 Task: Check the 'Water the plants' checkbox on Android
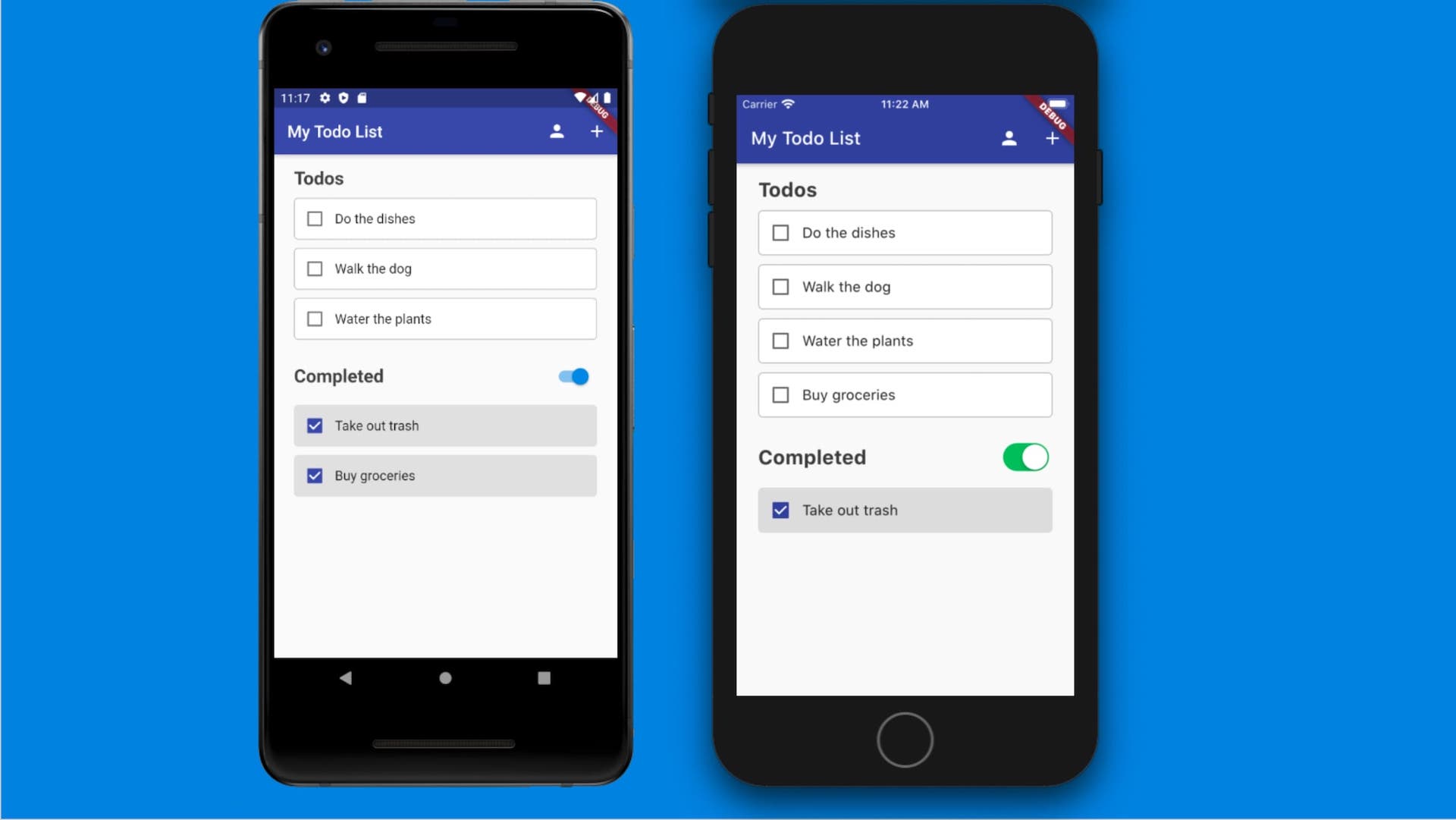pyautogui.click(x=314, y=318)
